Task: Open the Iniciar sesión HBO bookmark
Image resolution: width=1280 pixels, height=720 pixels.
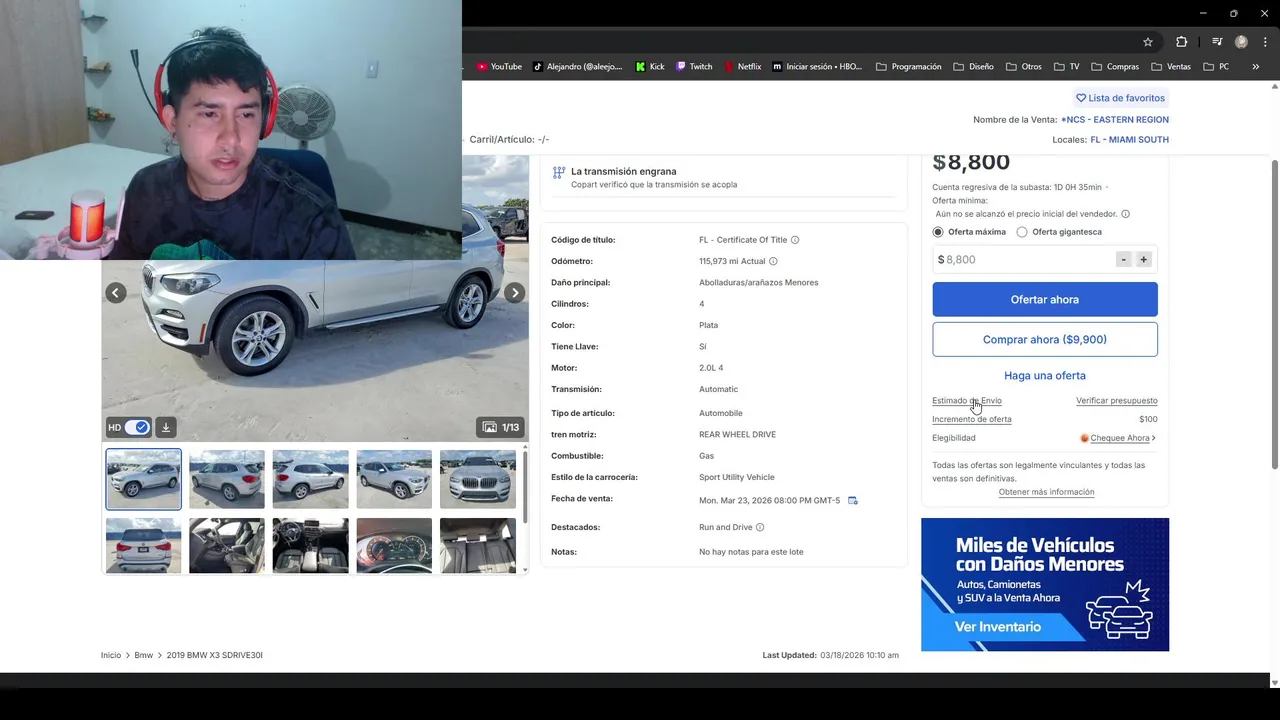Action: [817, 67]
